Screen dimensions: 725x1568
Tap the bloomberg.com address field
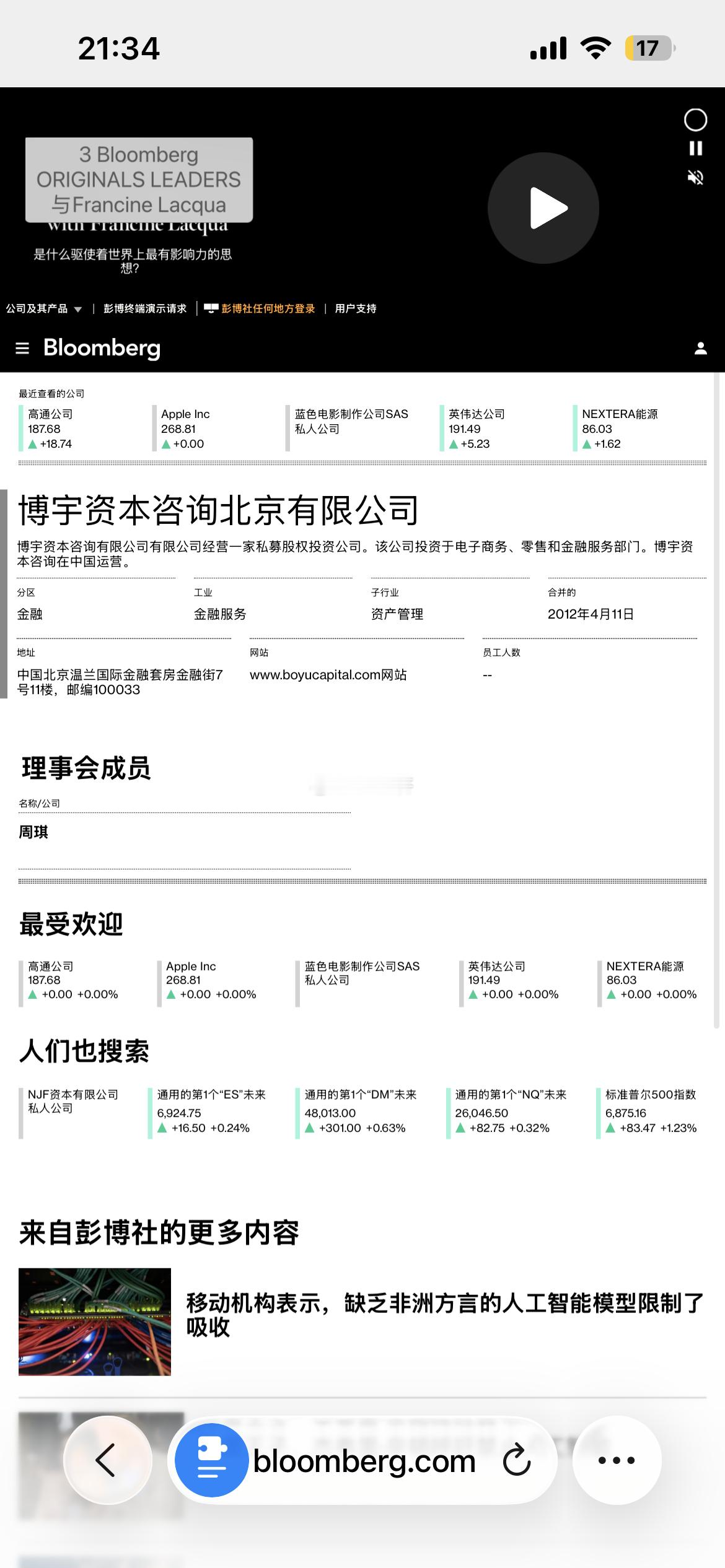pyautogui.click(x=364, y=1461)
